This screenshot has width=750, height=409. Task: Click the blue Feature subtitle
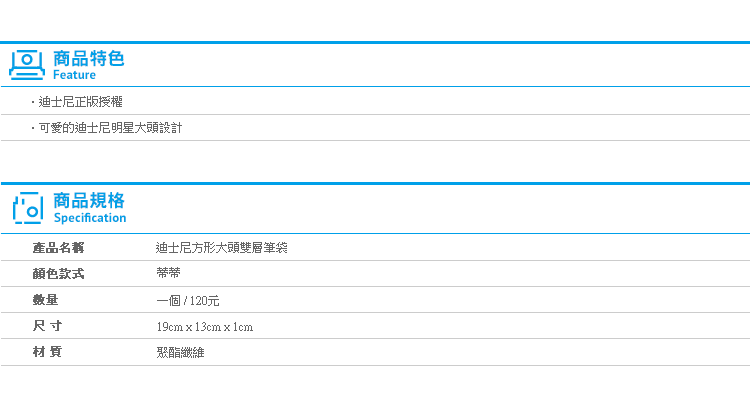pyautogui.click(x=74, y=75)
